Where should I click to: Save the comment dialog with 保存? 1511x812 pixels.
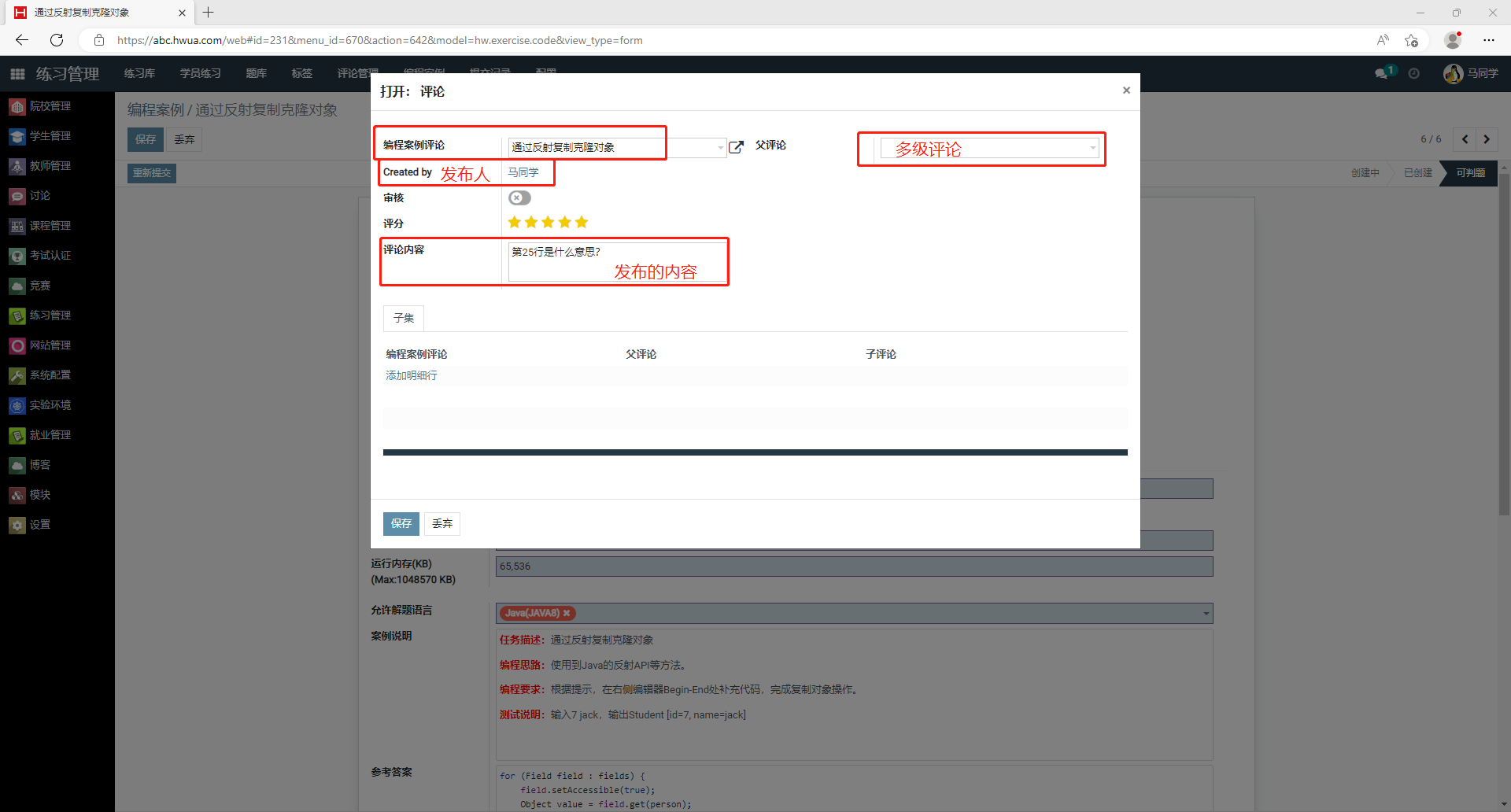click(x=401, y=523)
